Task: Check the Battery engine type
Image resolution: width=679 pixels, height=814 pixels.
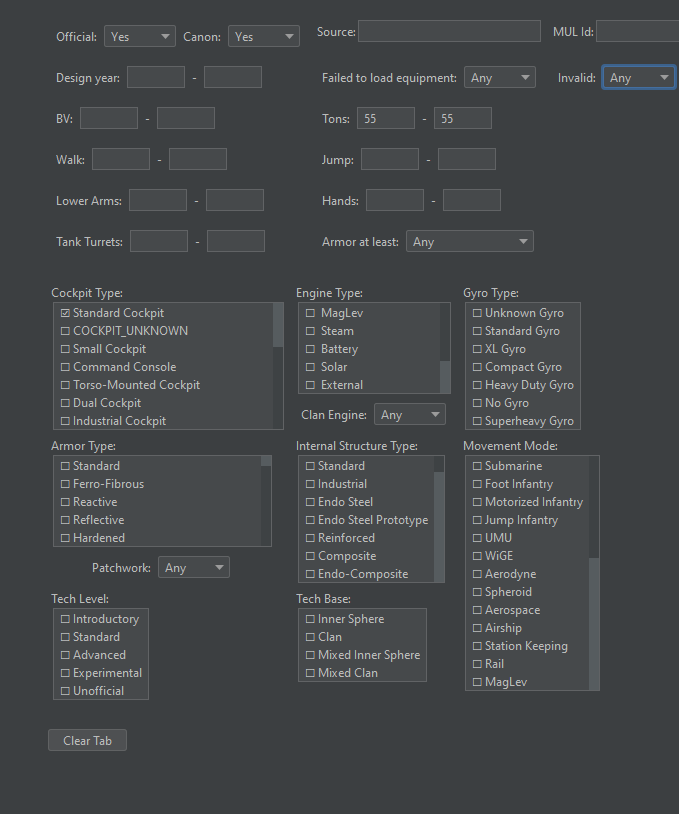Action: (x=310, y=349)
